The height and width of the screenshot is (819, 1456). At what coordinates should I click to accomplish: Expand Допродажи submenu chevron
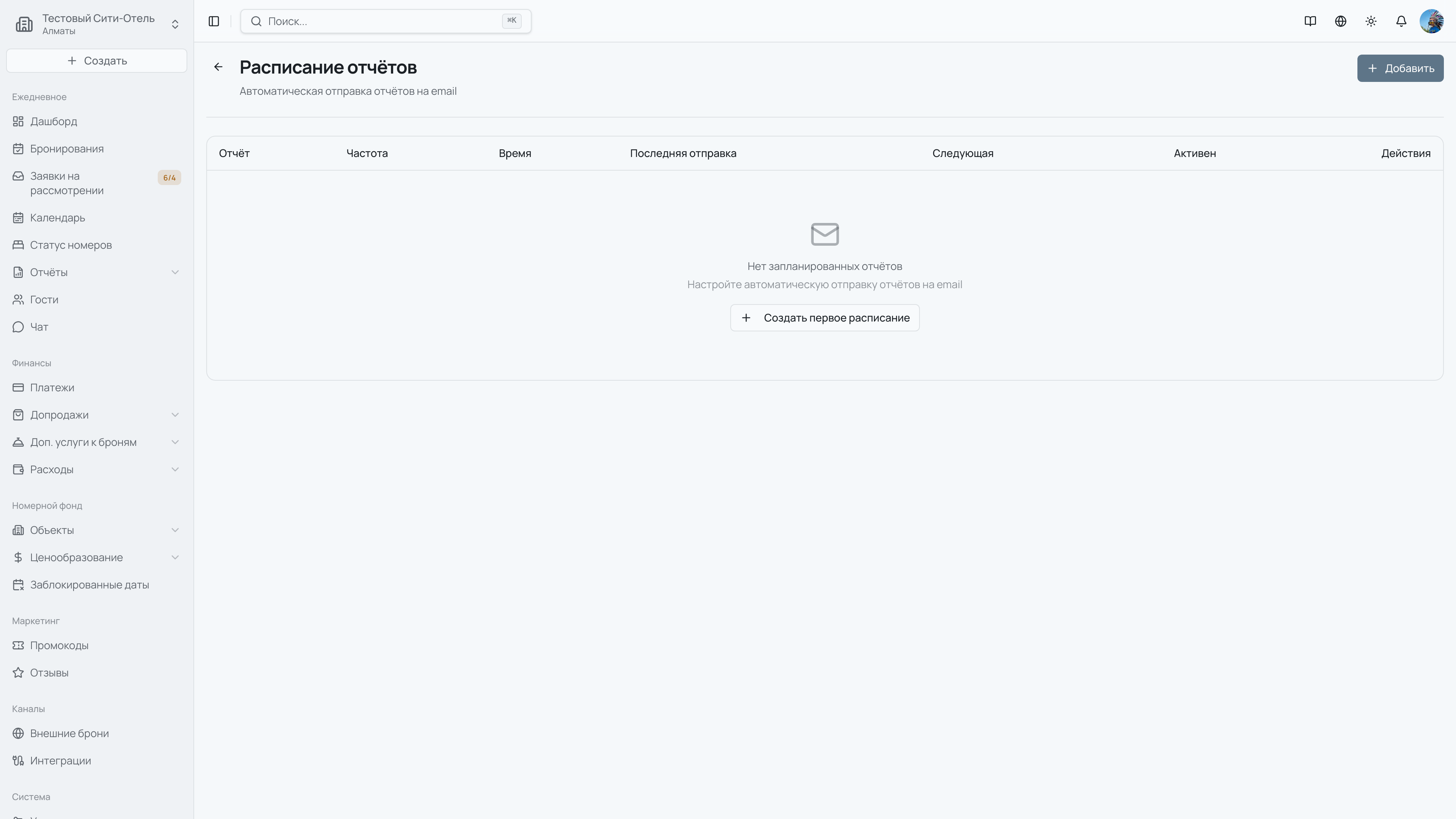(175, 415)
